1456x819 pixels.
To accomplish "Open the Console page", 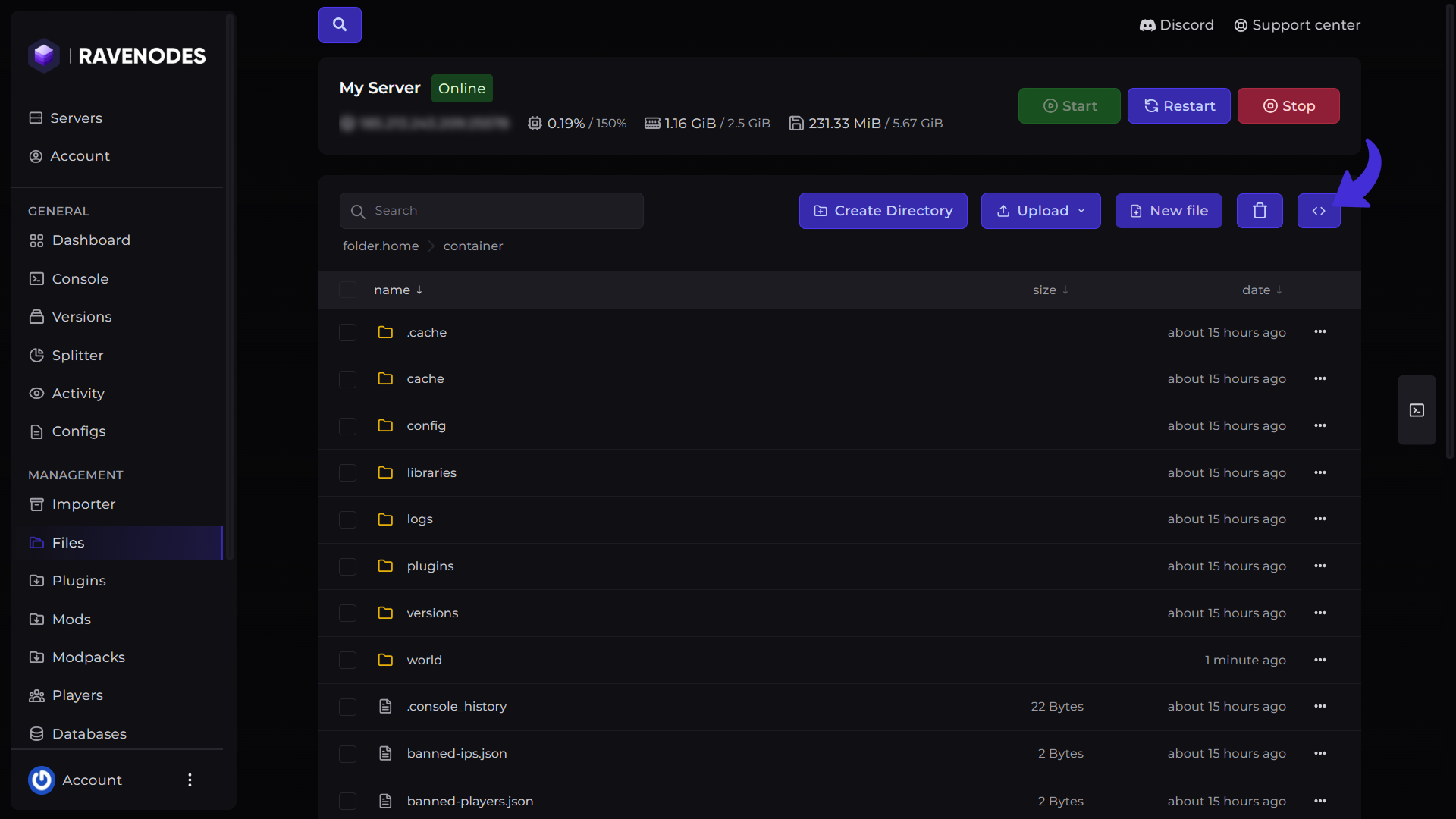I will pos(69,279).
